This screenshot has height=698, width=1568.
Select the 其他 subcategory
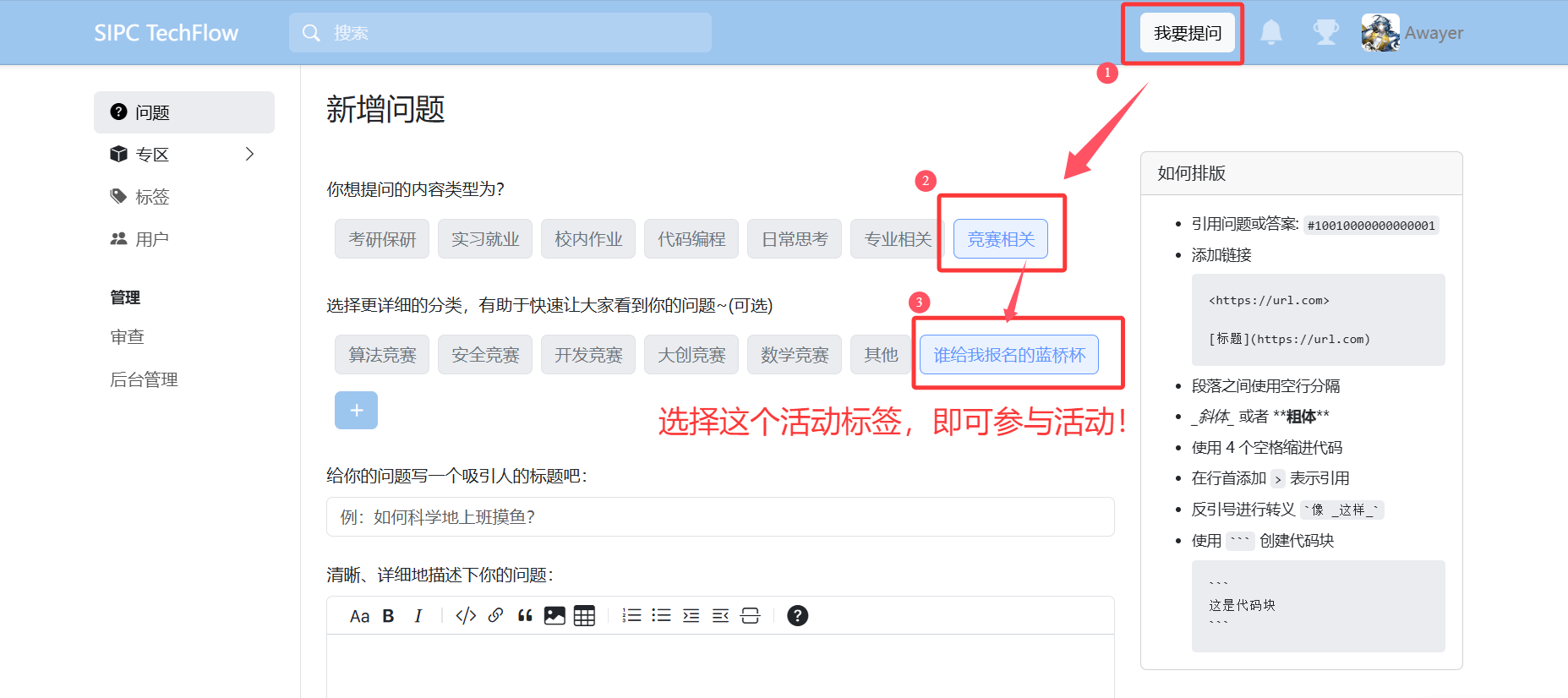coord(881,355)
